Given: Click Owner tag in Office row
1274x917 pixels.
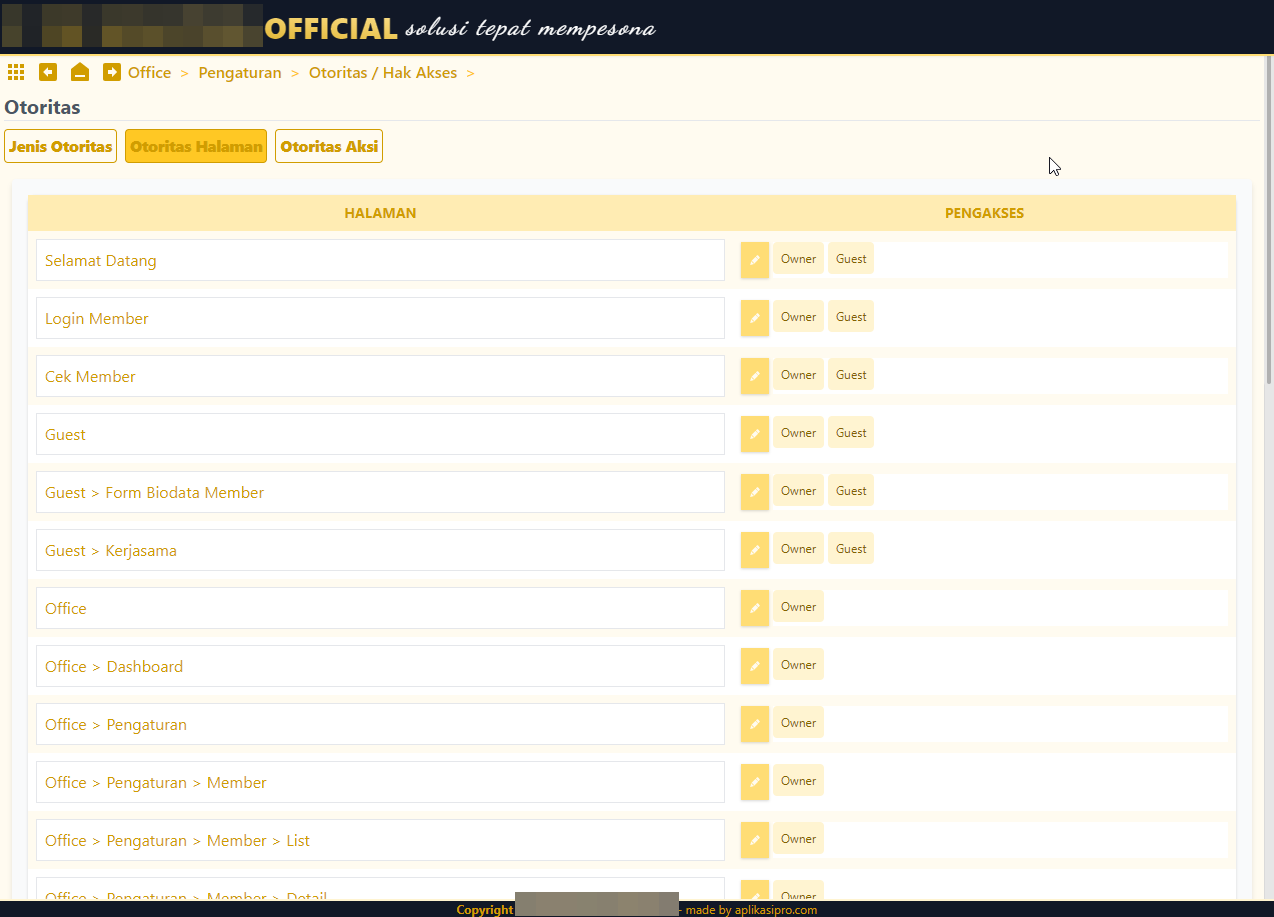Looking at the screenshot, I should [x=798, y=607].
